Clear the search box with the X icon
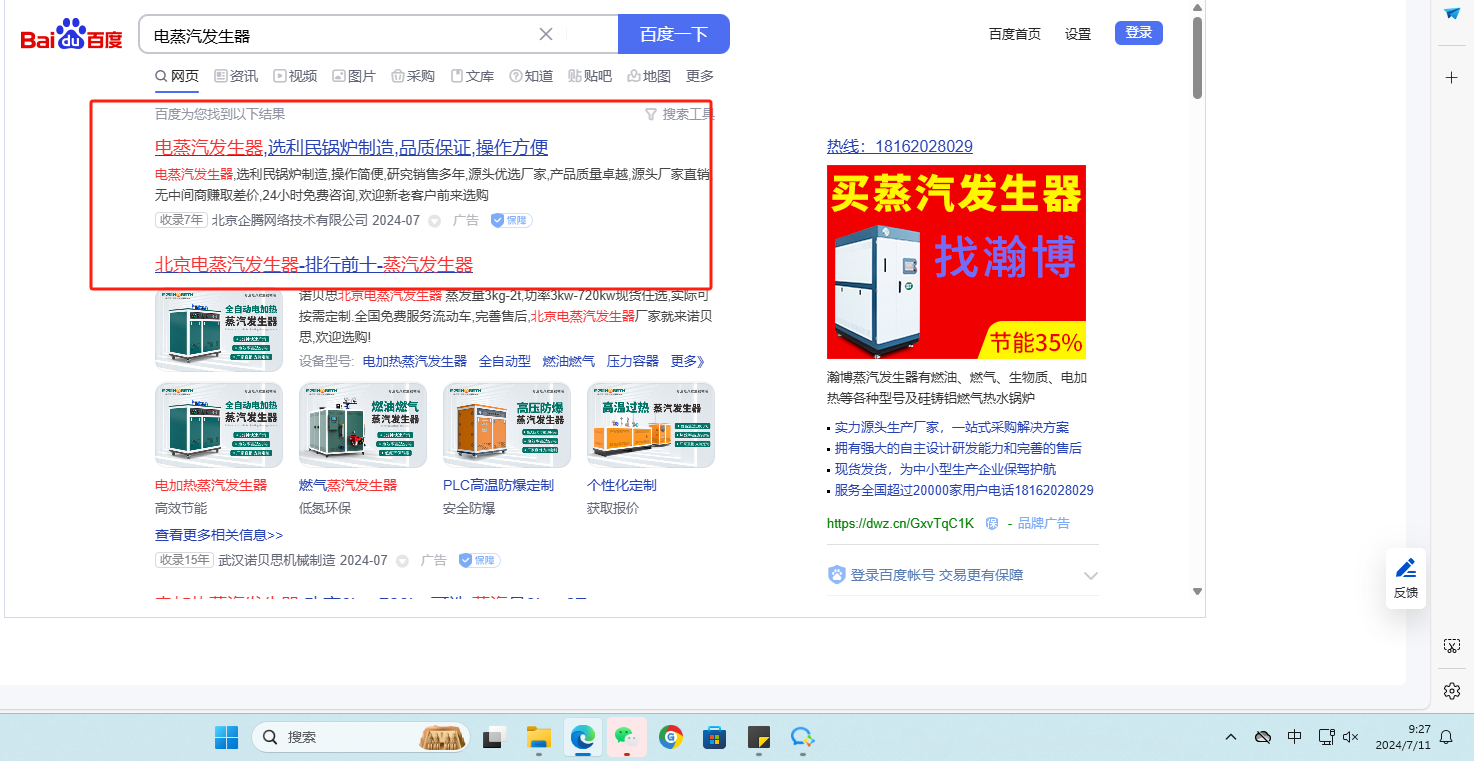 point(546,34)
